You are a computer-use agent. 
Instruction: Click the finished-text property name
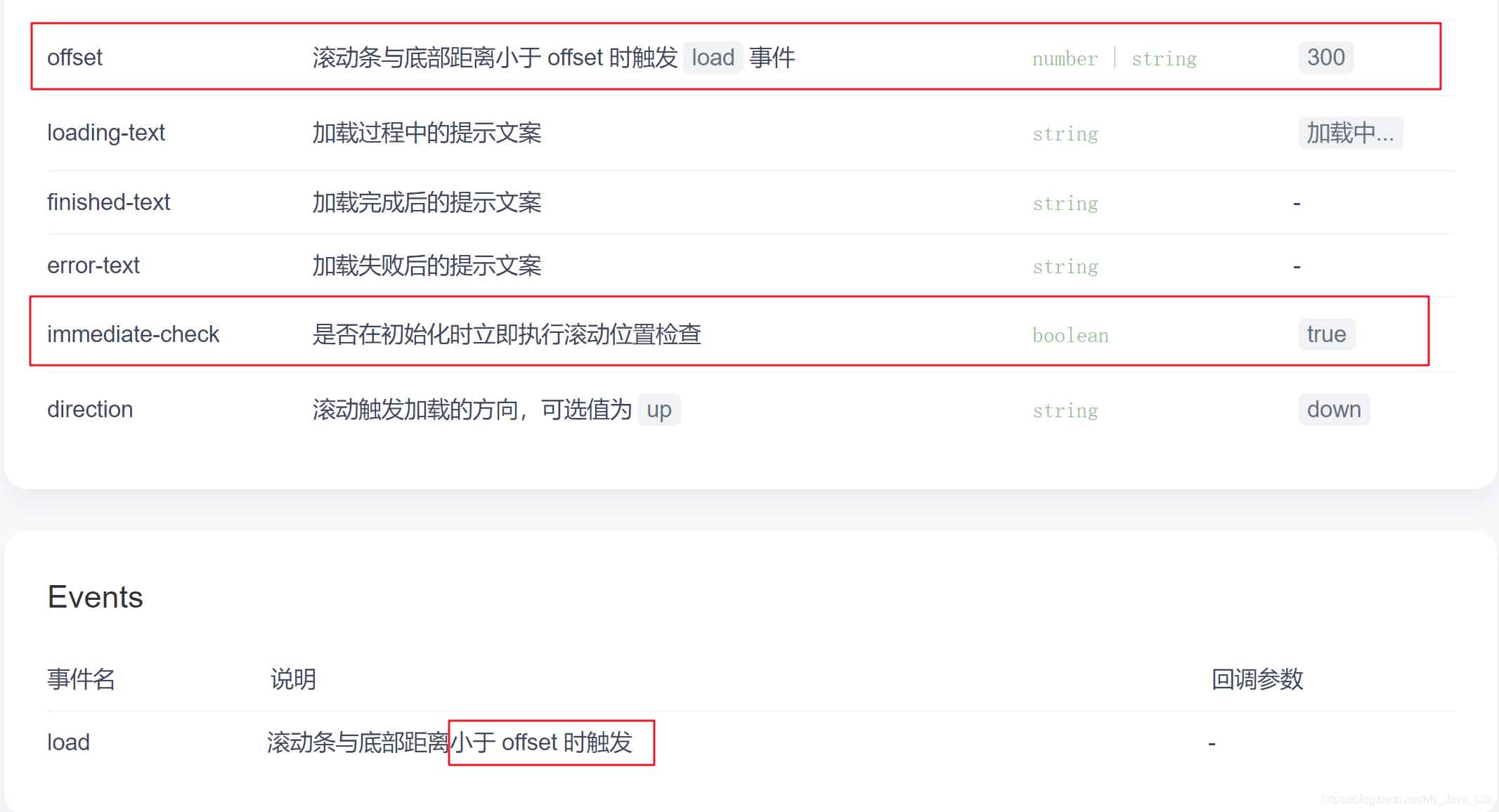tap(108, 202)
